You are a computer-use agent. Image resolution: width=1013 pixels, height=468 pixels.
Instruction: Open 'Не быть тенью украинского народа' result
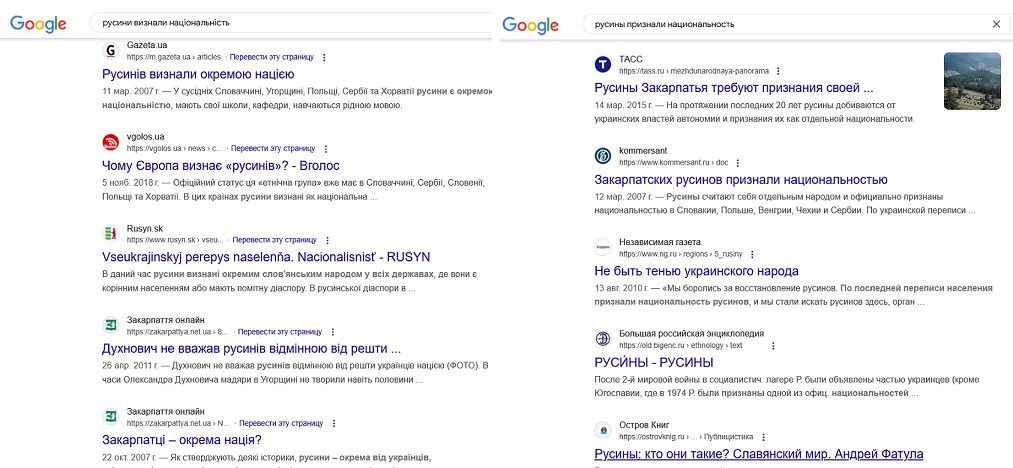[696, 271]
